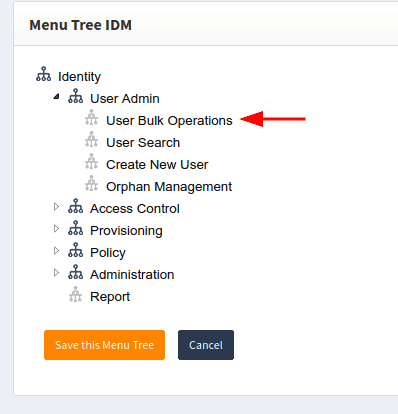Click the Cancel button
This screenshot has height=414, width=398.
(206, 345)
